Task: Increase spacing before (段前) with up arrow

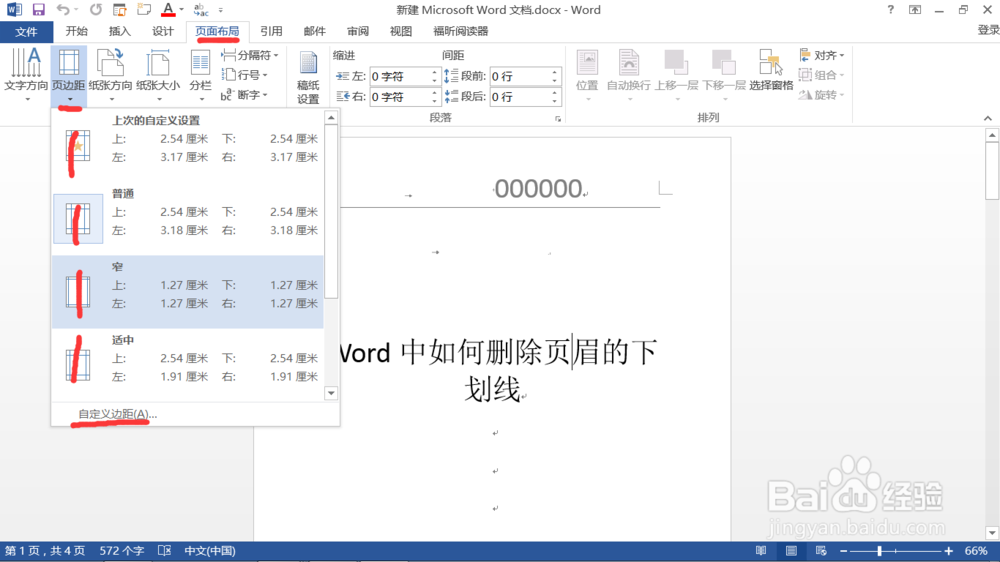Action: pyautogui.click(x=554, y=72)
